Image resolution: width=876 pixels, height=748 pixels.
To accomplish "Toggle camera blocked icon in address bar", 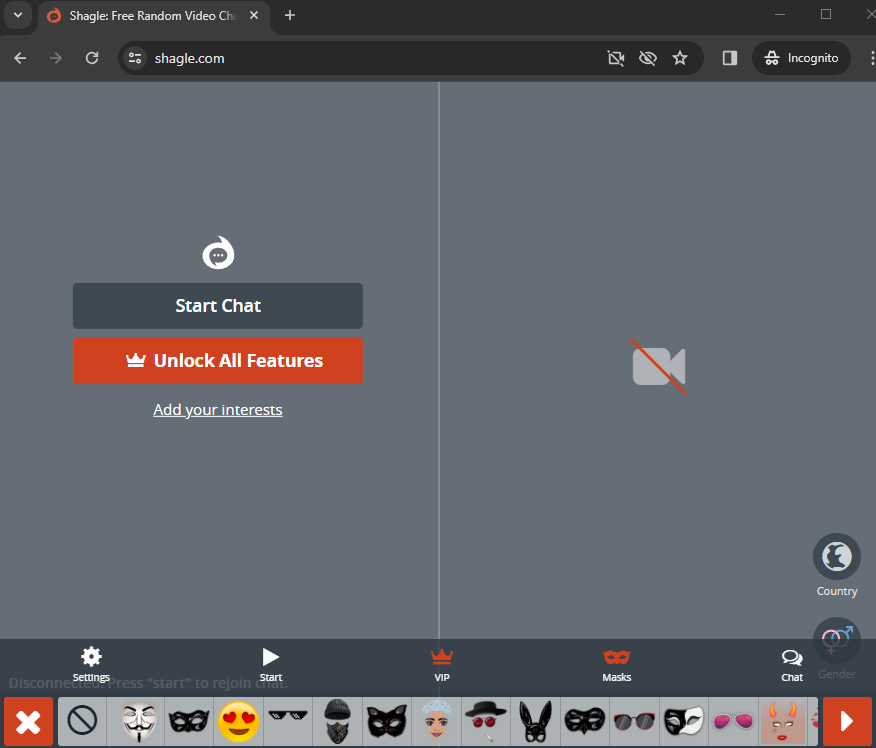I will click(616, 58).
